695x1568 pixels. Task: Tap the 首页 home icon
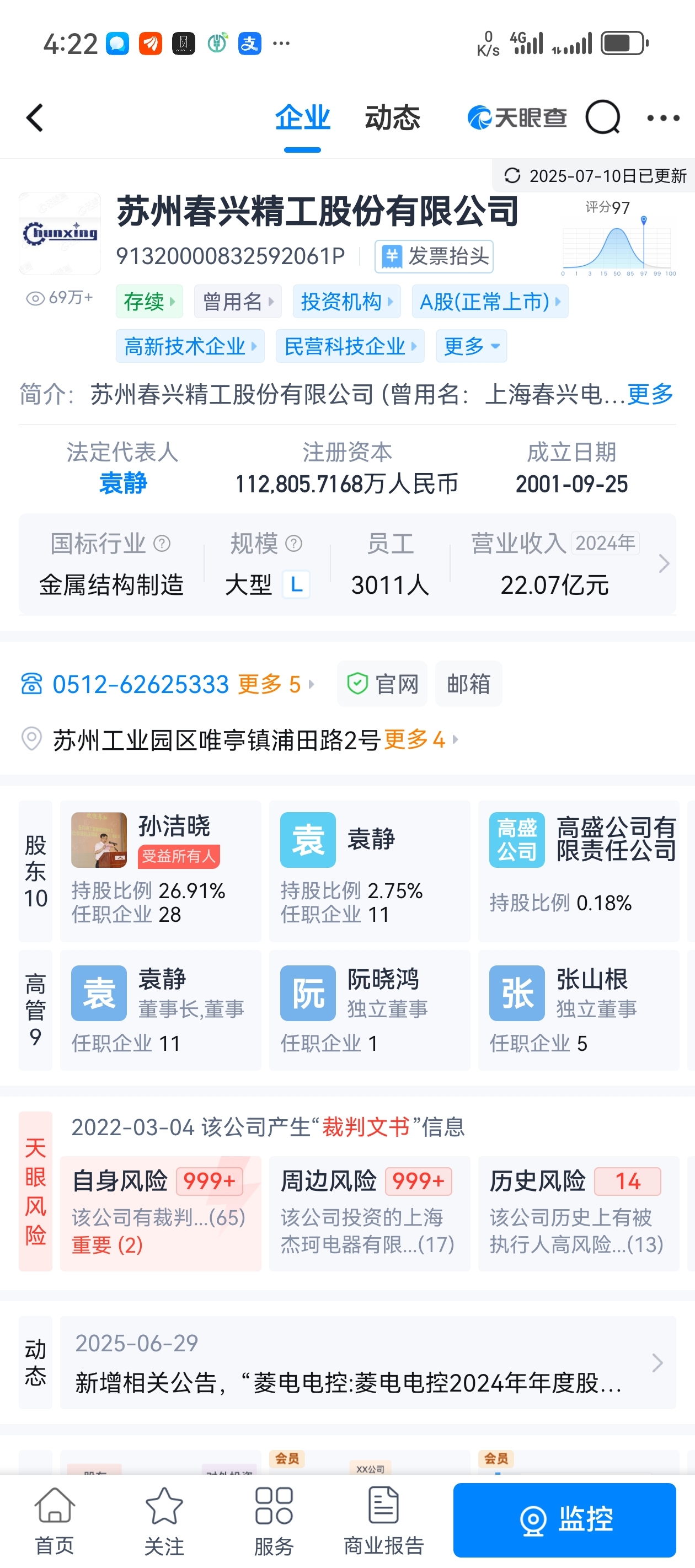(55, 1520)
